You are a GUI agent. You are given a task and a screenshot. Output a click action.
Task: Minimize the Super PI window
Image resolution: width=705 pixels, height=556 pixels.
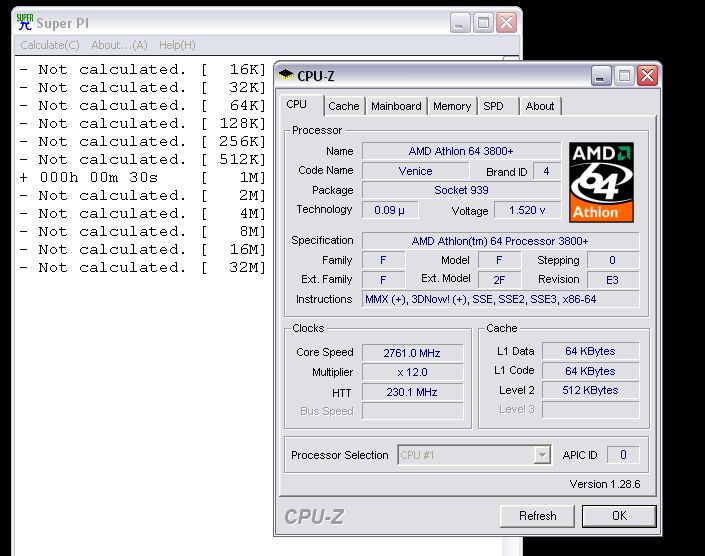(x=460, y=22)
